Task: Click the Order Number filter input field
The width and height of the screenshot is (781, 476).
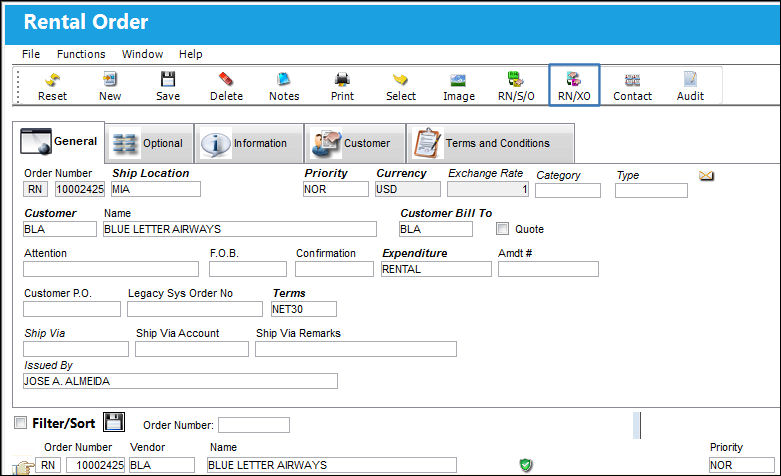Action: [x=254, y=425]
